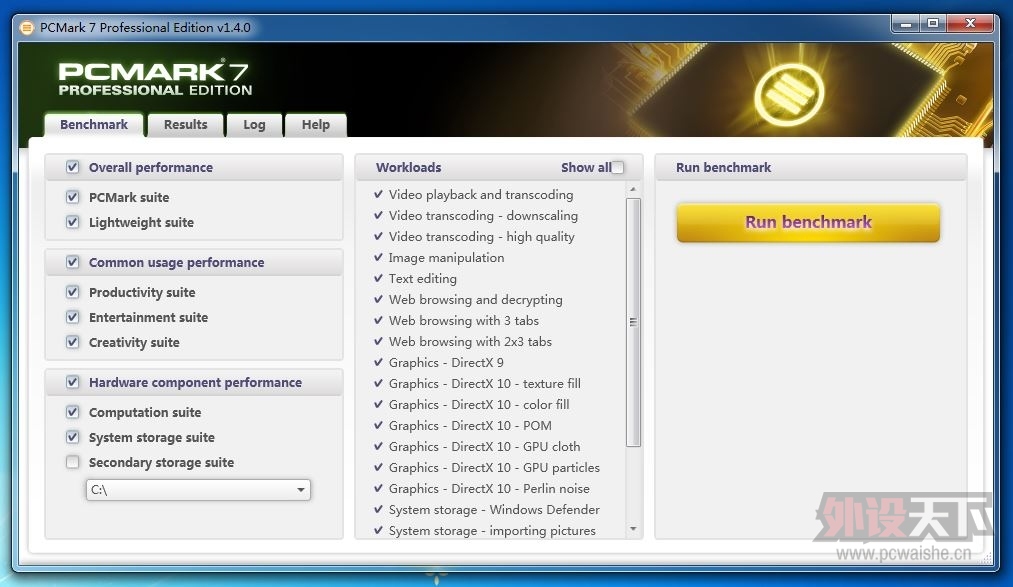Toggle the Hardware component performance checkbox
1013x587 pixels.
tap(72, 382)
